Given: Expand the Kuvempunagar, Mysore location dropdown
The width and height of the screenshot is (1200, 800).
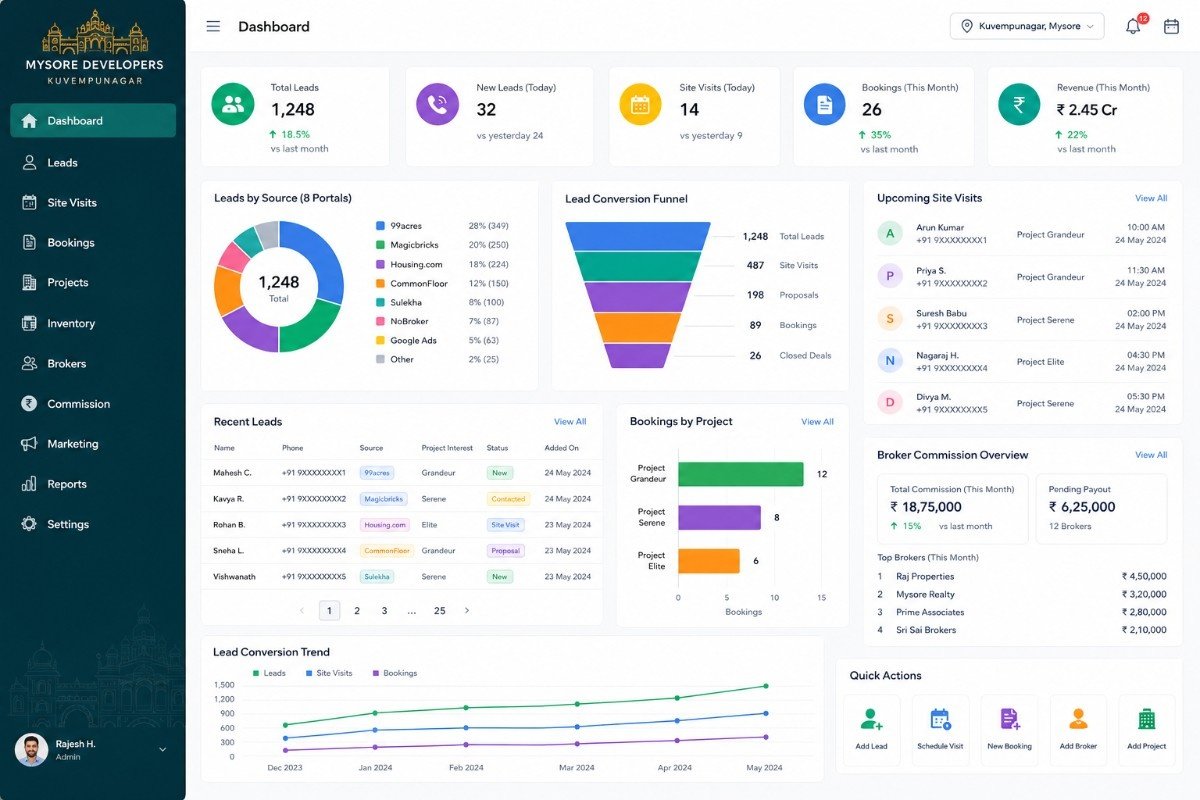Looking at the screenshot, I should (1027, 26).
